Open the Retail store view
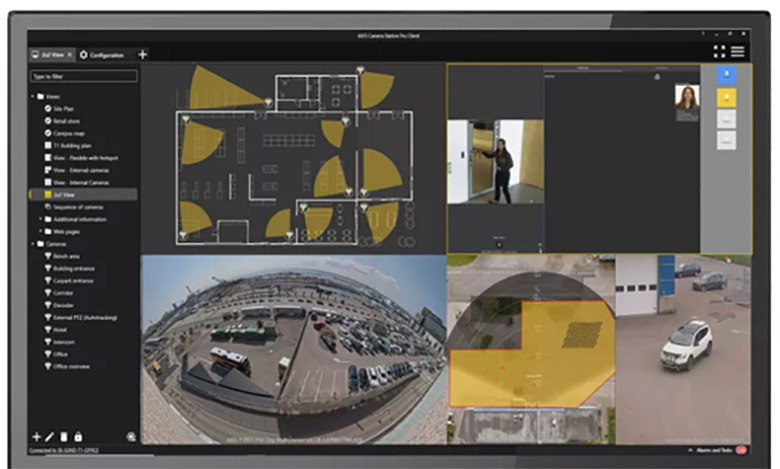The width and height of the screenshot is (780, 469). click(66, 120)
